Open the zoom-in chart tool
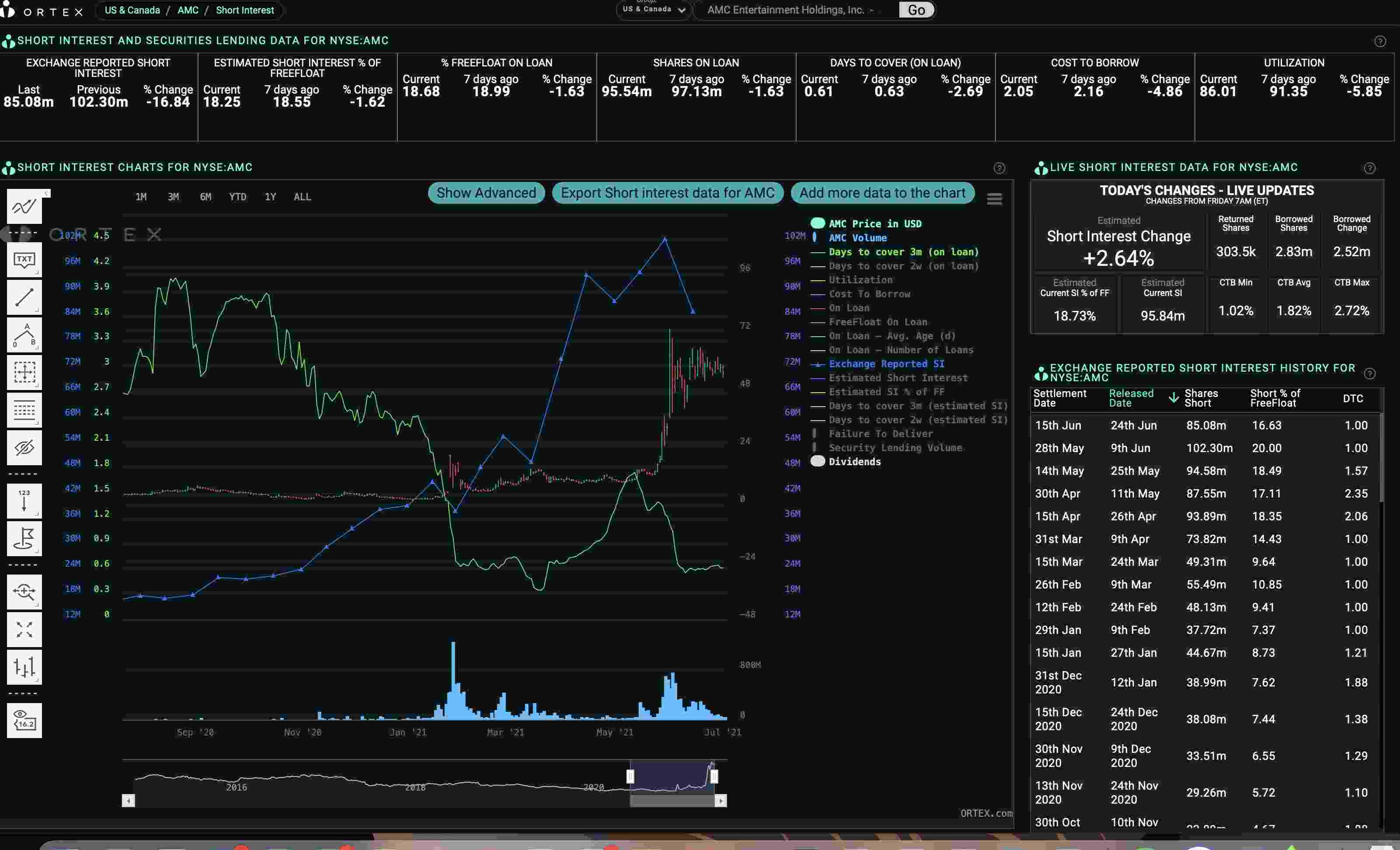Image resolution: width=1400 pixels, height=850 pixels. pos(24,592)
